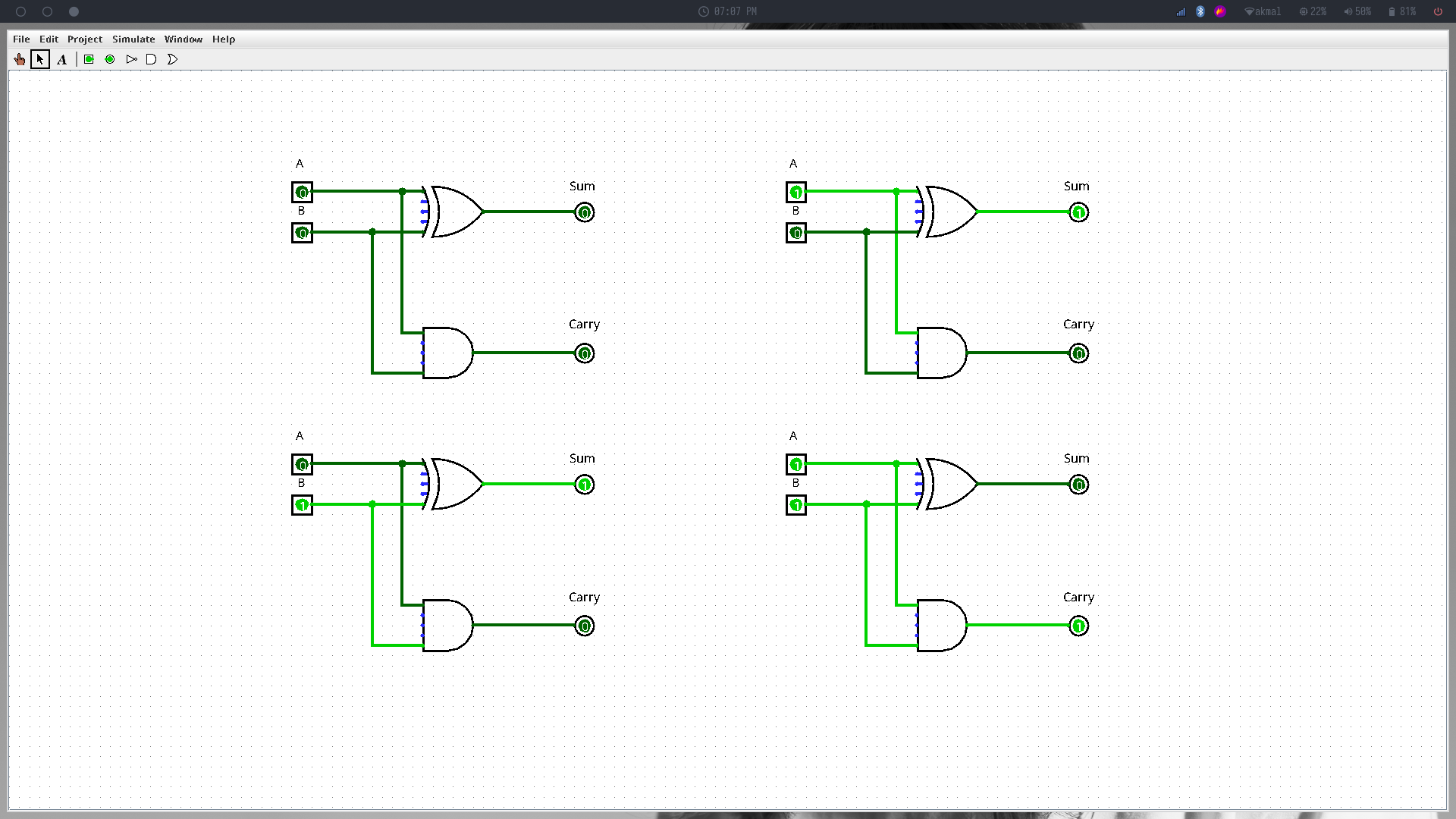The width and height of the screenshot is (1456, 819).
Task: Click the power icon in system bar
Action: pos(1438,11)
